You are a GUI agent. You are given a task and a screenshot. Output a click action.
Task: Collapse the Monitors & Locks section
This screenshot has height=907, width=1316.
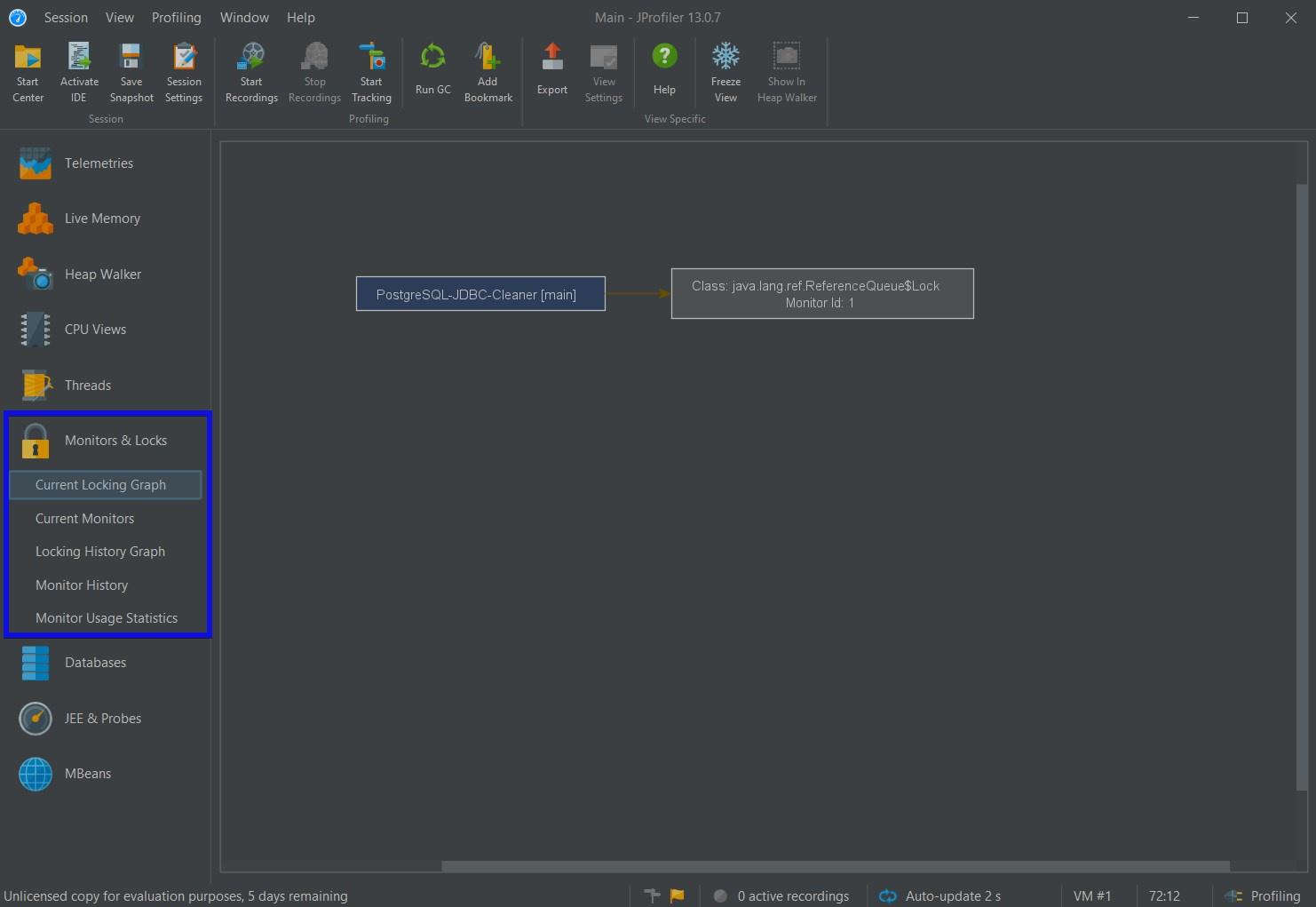[x=115, y=440]
